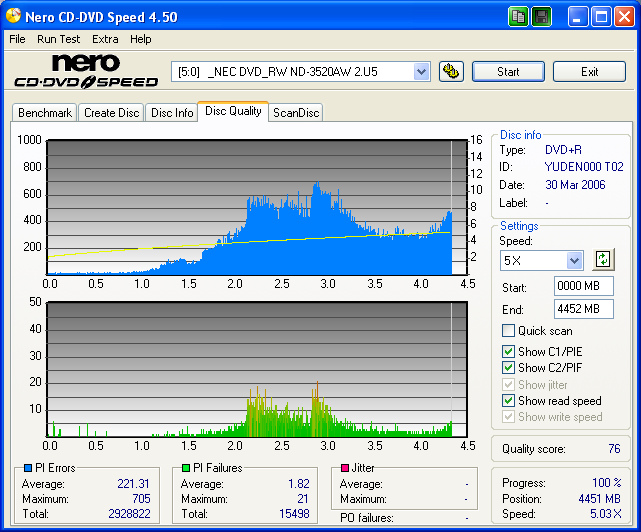Screen dimensions: 641x532
Task: Switch to the ScanDisc tab
Action: tap(296, 113)
